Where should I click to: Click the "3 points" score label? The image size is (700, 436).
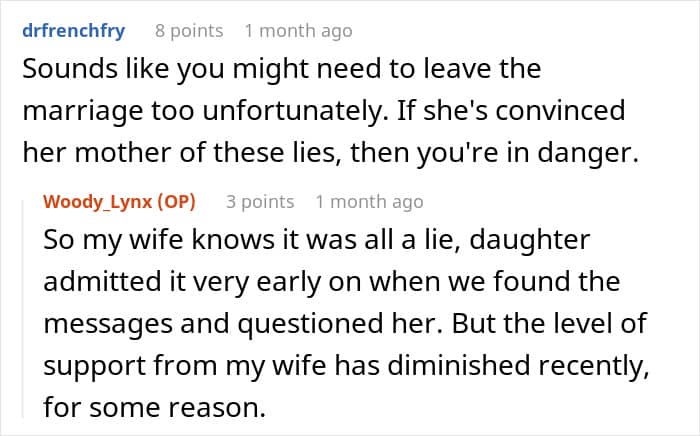click(260, 202)
